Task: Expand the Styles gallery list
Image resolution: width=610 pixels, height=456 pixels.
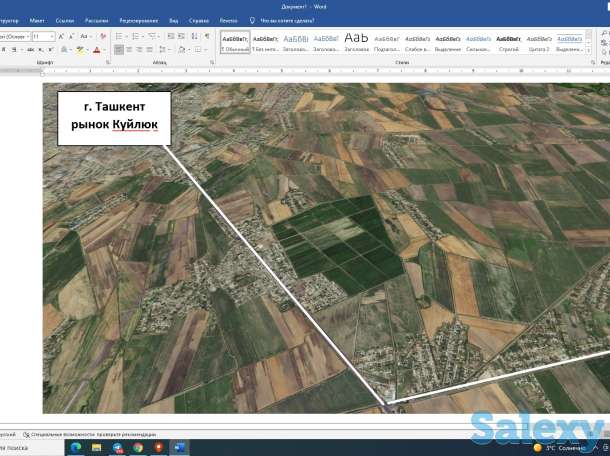Action: (x=587, y=50)
